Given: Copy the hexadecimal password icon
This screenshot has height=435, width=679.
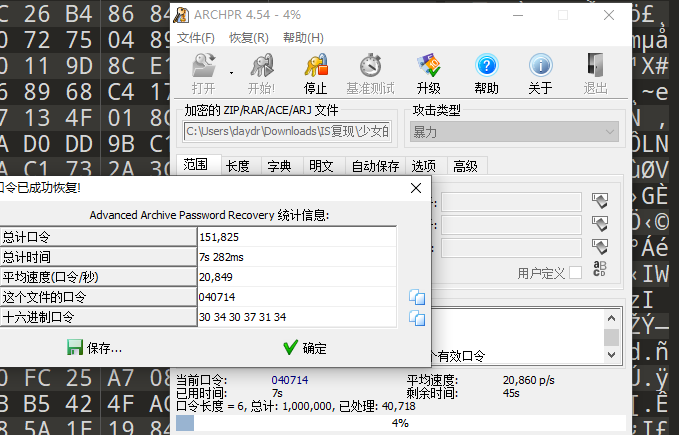Looking at the screenshot, I should (x=417, y=318).
